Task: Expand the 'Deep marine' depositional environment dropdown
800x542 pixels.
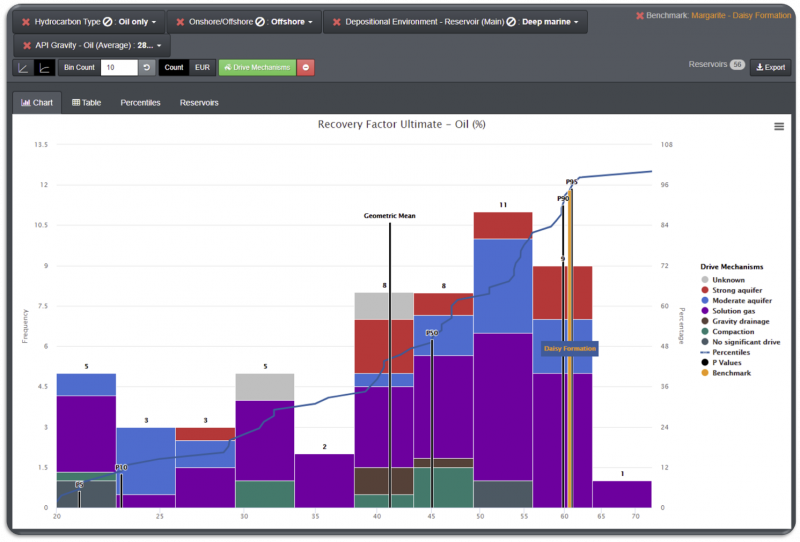Action: pos(546,21)
